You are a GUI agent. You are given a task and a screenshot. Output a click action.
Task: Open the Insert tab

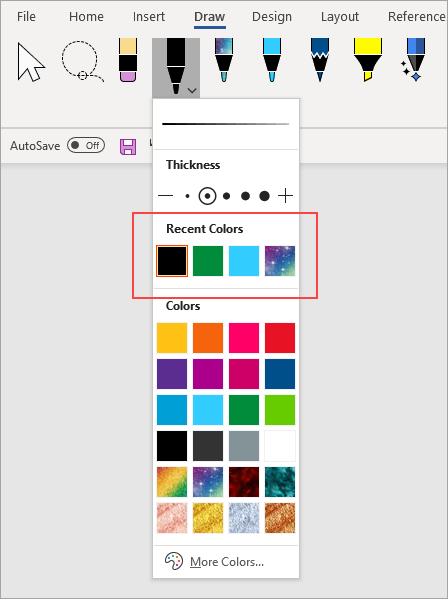tap(149, 17)
